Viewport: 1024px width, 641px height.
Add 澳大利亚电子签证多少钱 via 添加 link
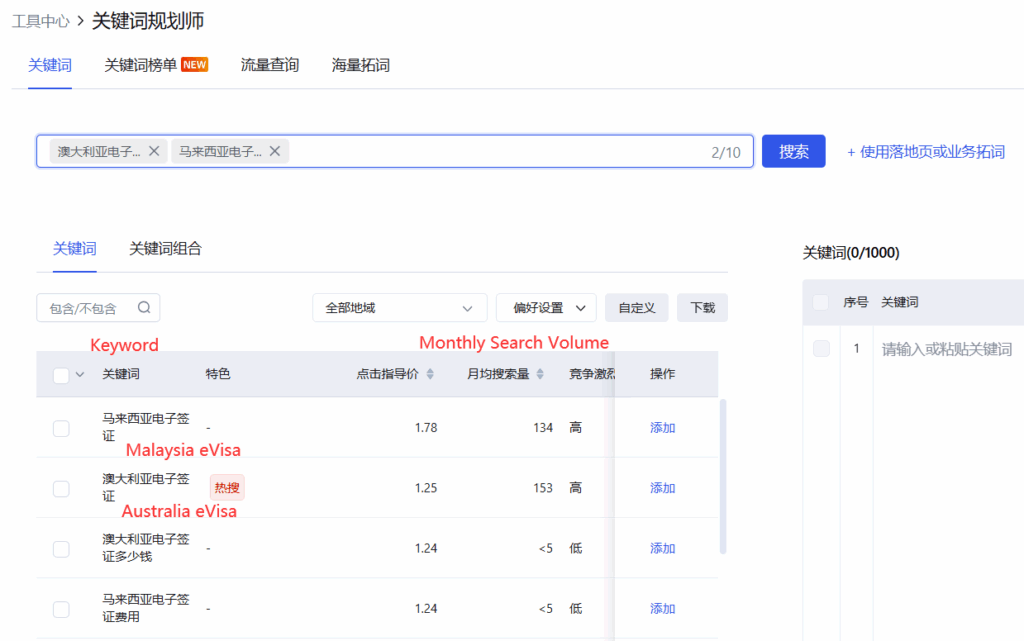coord(662,548)
